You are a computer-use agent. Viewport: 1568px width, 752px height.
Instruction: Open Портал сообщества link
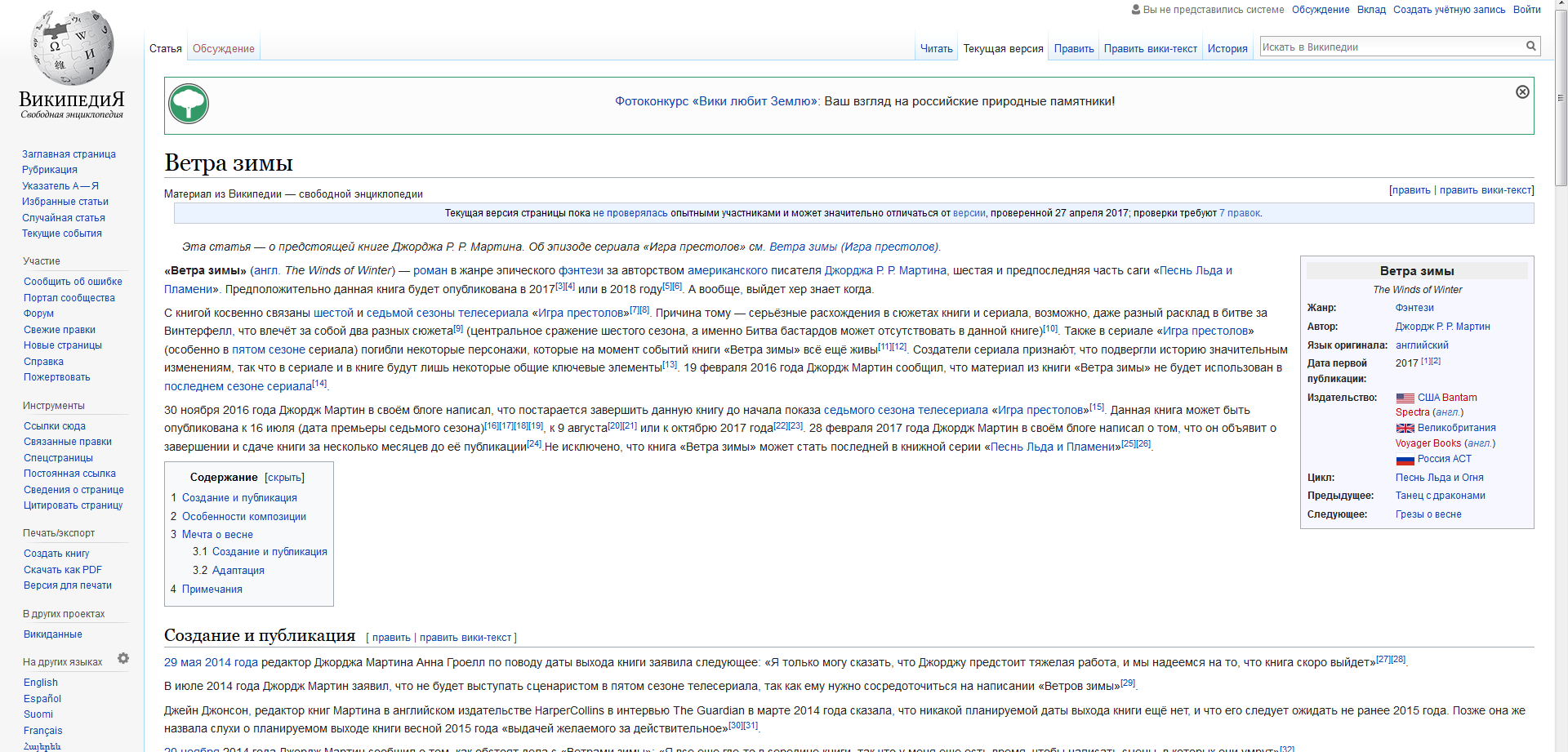(x=69, y=298)
